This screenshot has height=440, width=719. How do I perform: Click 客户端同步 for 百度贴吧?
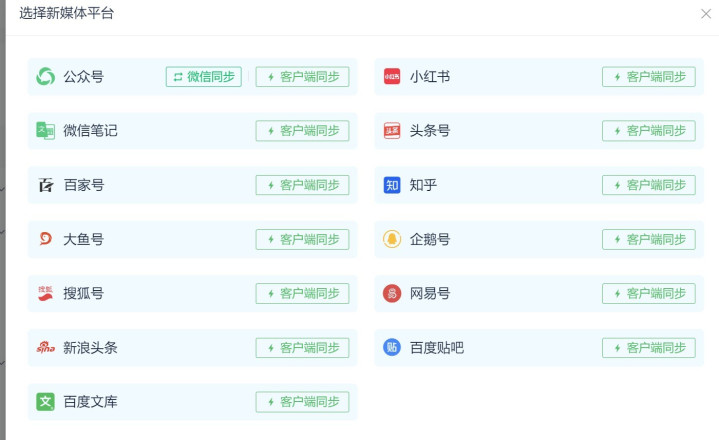coord(649,348)
